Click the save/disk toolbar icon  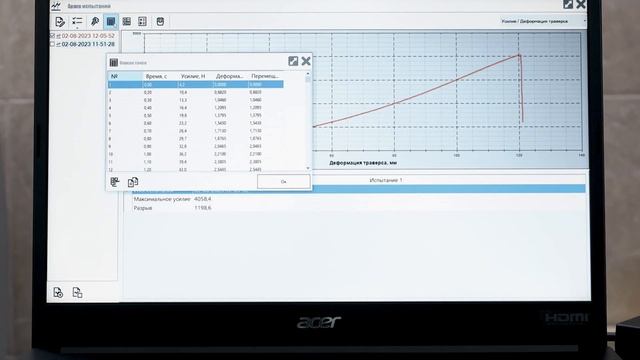160,21
